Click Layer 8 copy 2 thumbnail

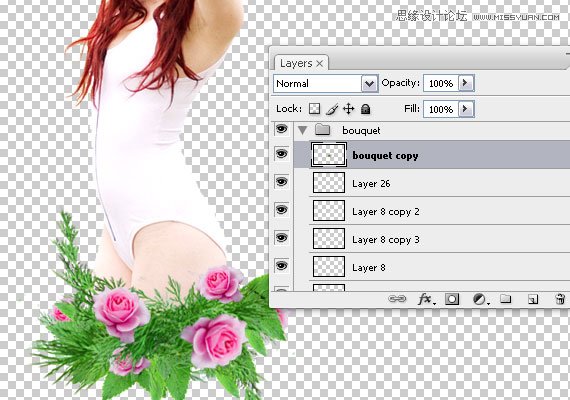tap(329, 211)
